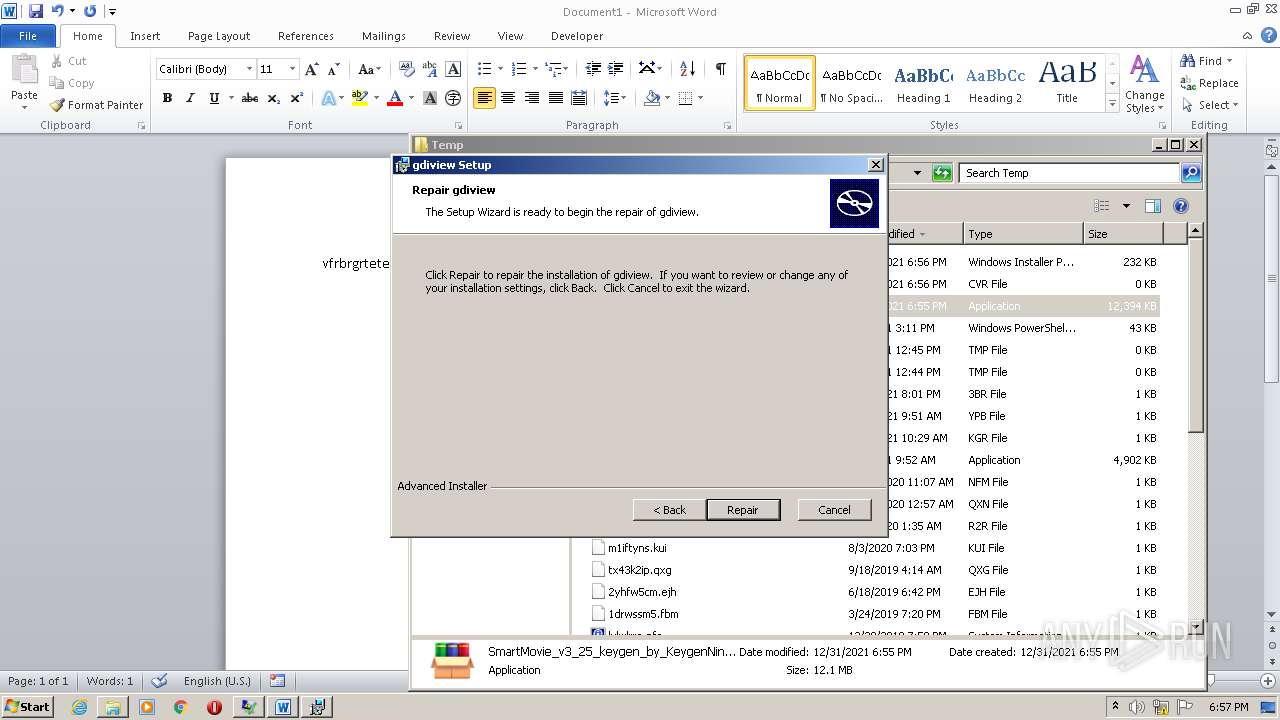Cancel the gdiview setup wizard
This screenshot has height=720, width=1280.
tap(834, 510)
